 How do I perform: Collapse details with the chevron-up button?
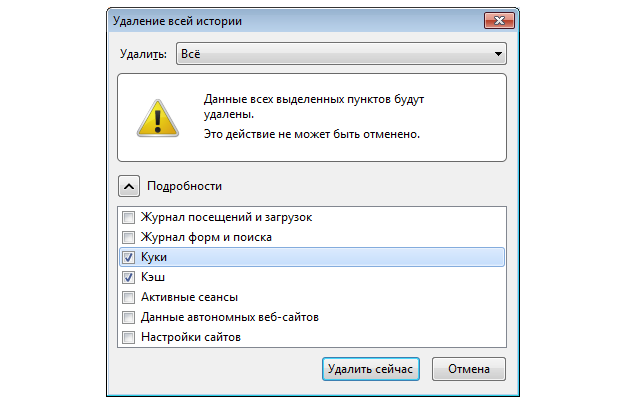click(129, 186)
